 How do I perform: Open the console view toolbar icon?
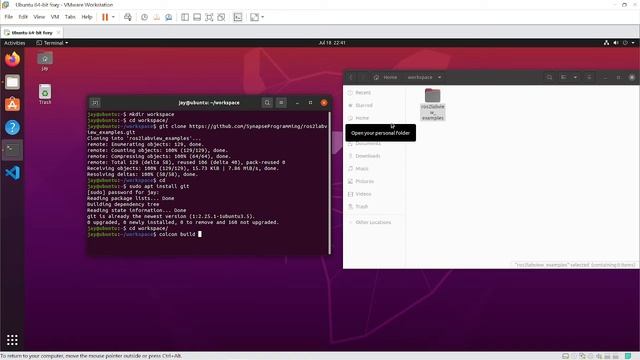(x=238, y=17)
